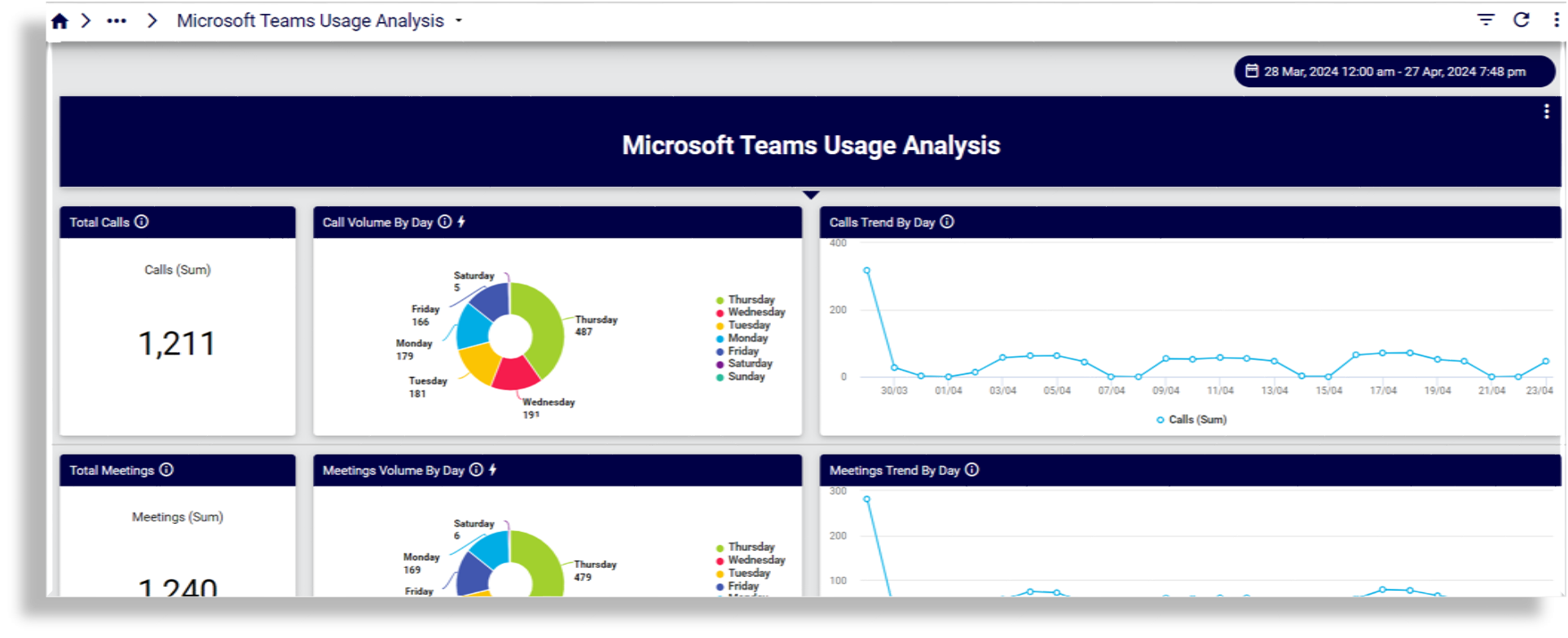
Task: Click the Wednesday 191 donut label
Action: point(548,408)
